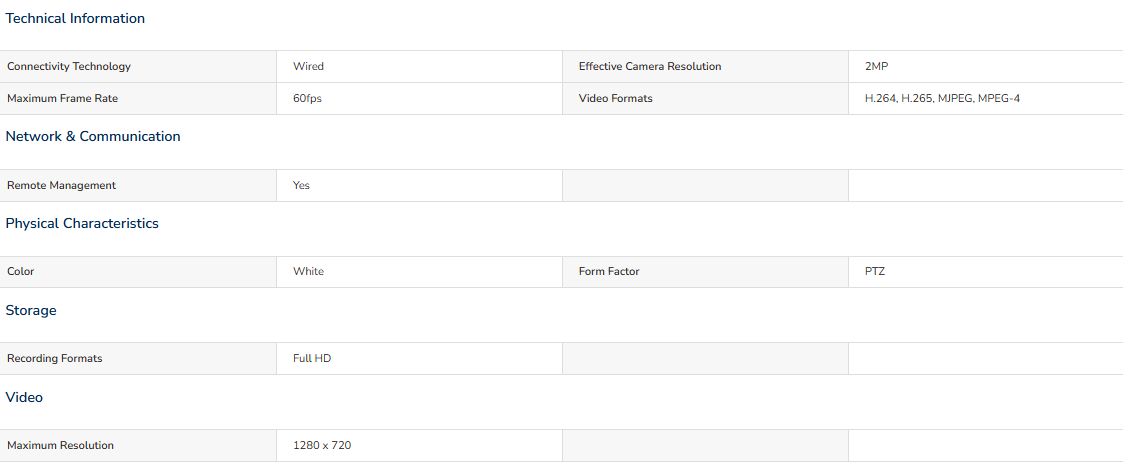Click the 60fps value cell
1123x468 pixels.
[x=420, y=99]
